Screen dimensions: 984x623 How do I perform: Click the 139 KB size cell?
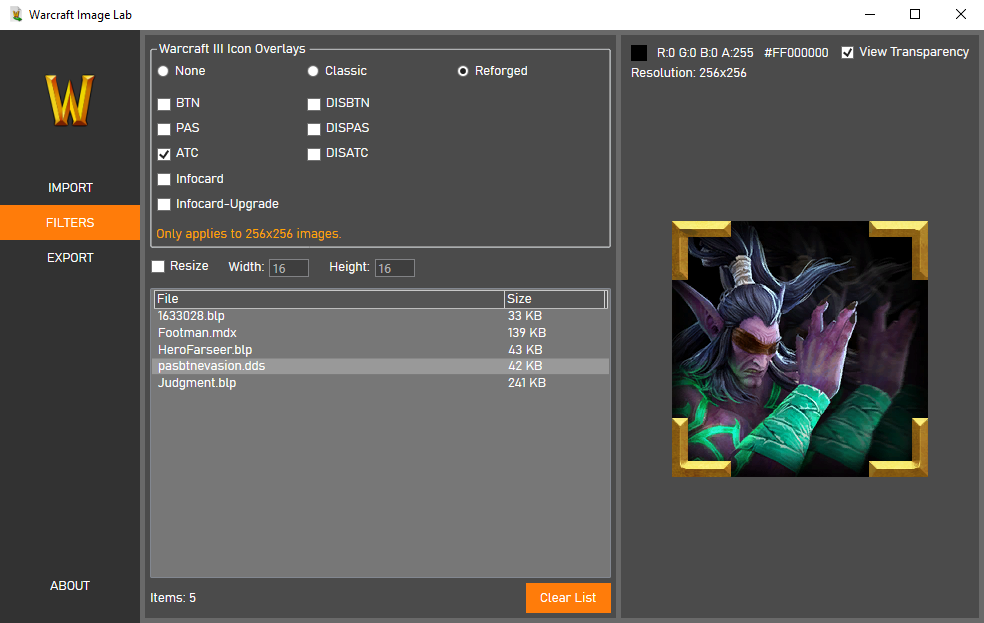coord(527,333)
